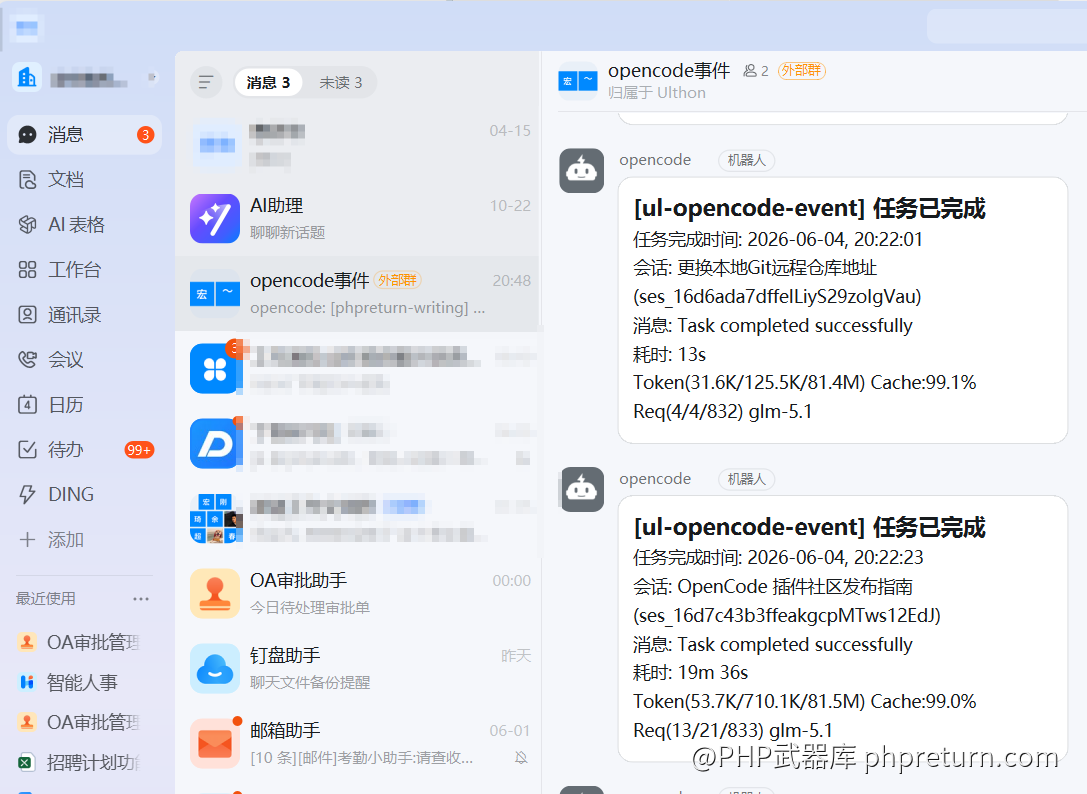Open the first OA审批管理 recent item
Viewport: 1087px width, 794px height.
[78, 642]
